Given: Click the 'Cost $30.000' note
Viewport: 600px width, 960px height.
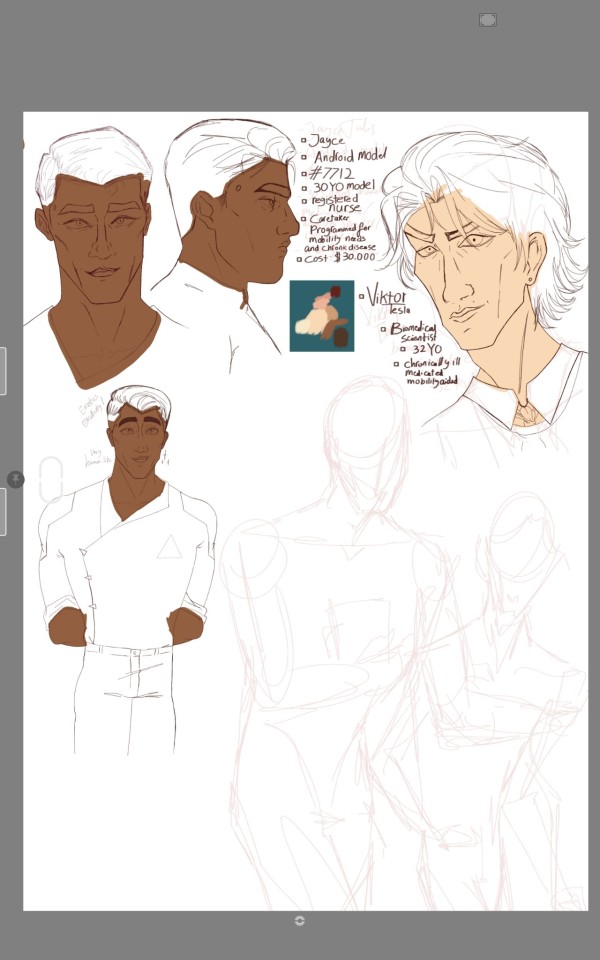Looking at the screenshot, I should [x=340, y=258].
